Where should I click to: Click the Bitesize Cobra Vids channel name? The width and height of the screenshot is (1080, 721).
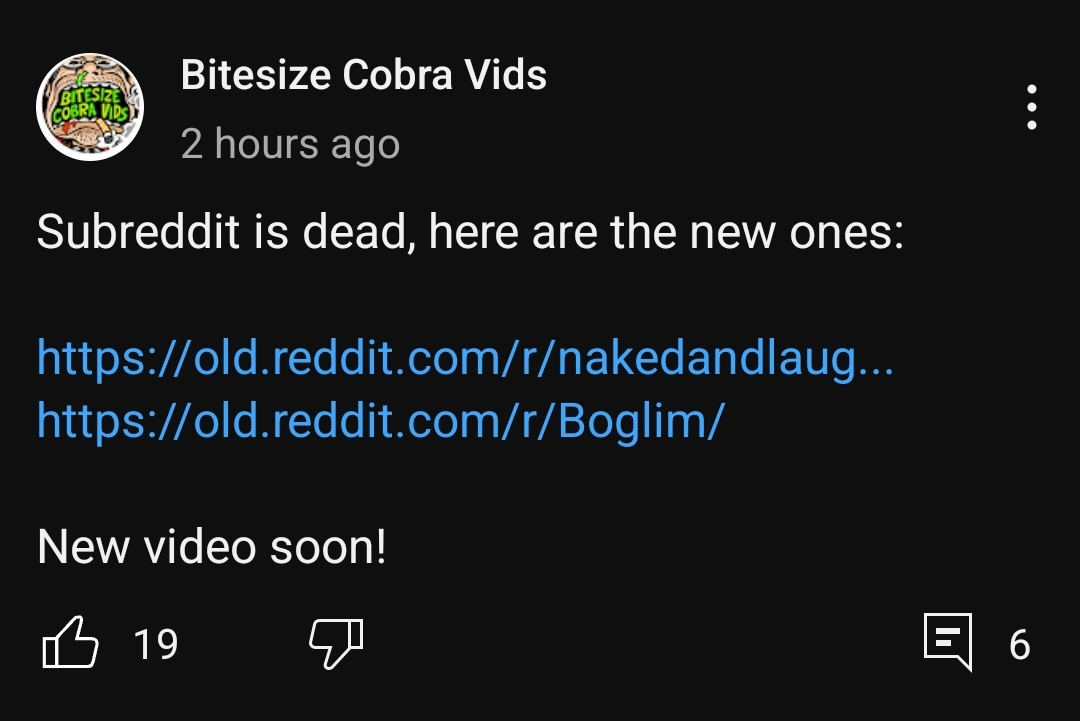pos(364,74)
